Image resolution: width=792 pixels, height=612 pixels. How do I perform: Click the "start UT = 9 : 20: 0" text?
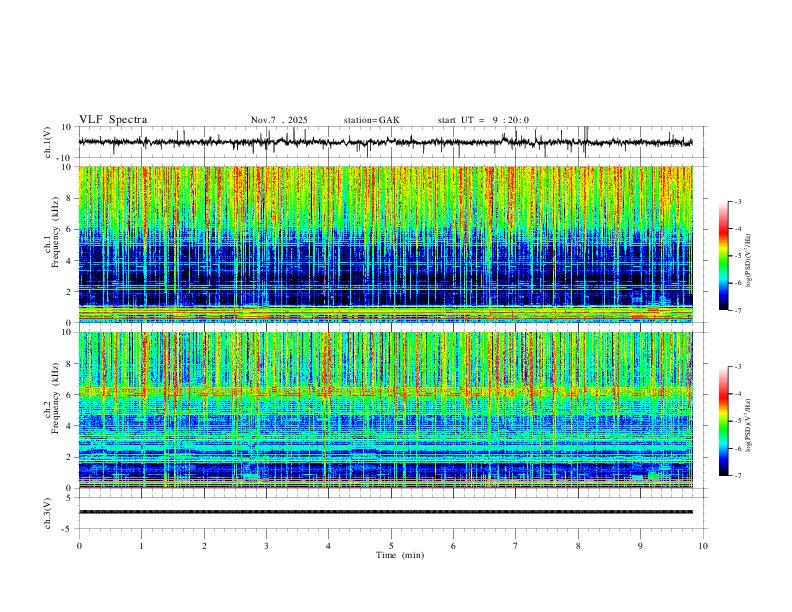(483, 120)
